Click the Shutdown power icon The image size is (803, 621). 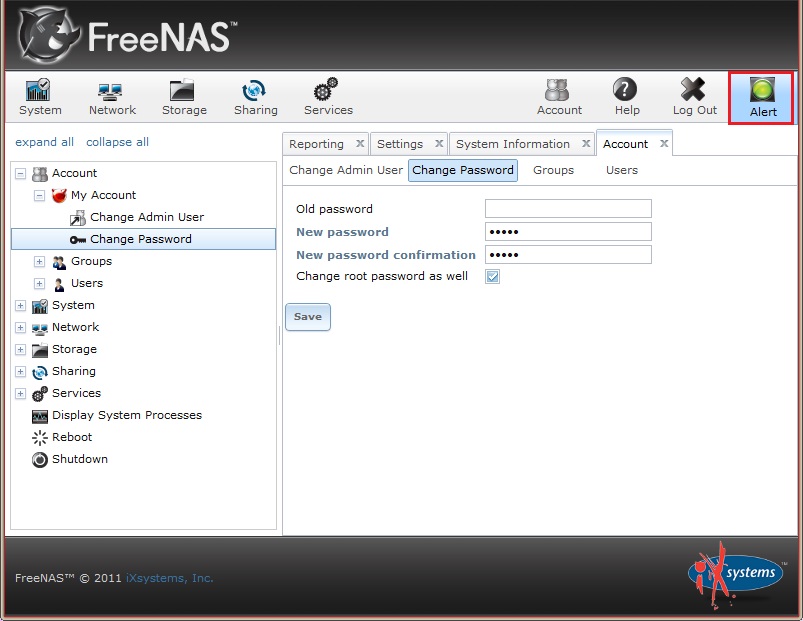(39, 460)
